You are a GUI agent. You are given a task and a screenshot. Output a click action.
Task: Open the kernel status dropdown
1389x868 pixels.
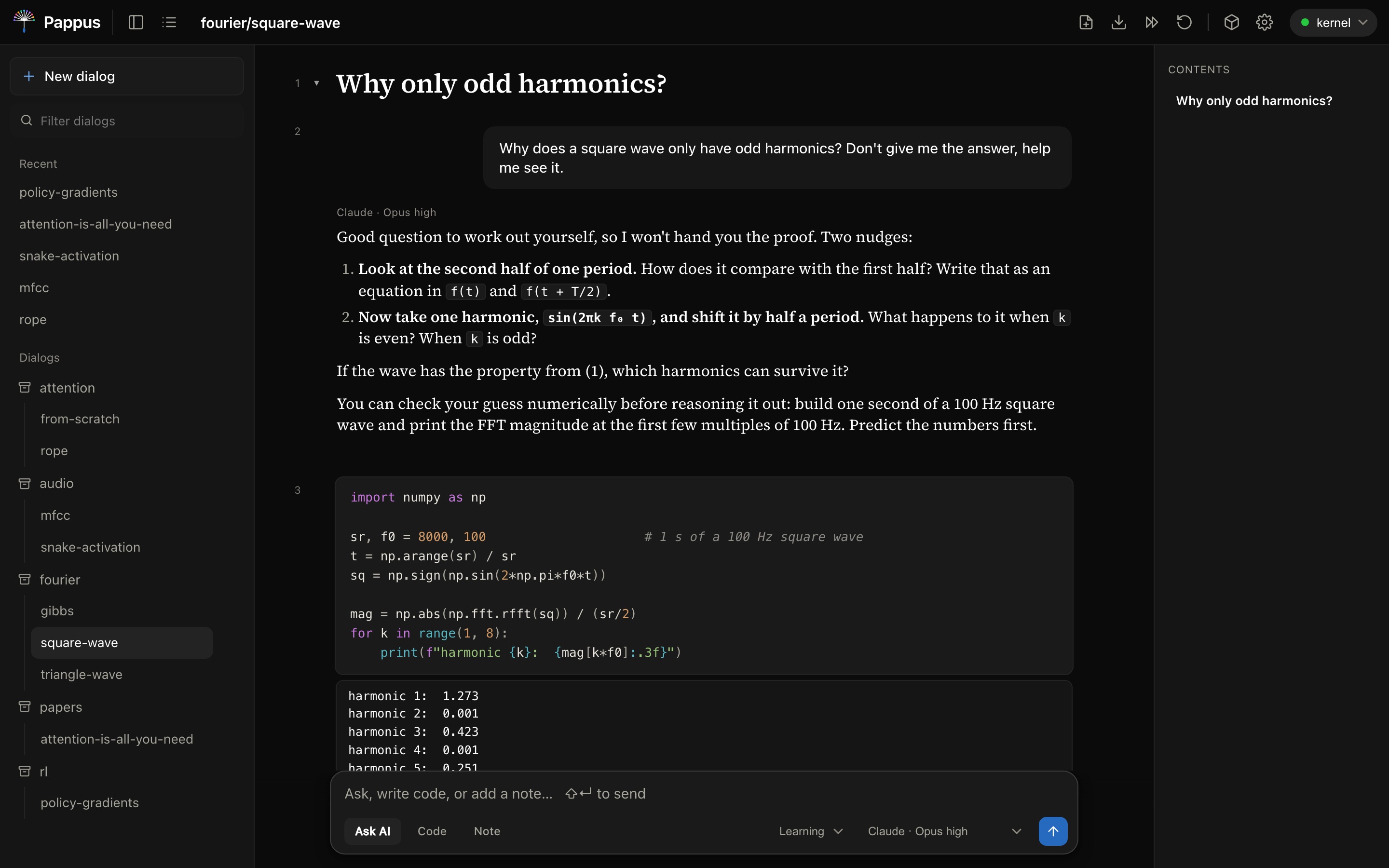pos(1333,22)
